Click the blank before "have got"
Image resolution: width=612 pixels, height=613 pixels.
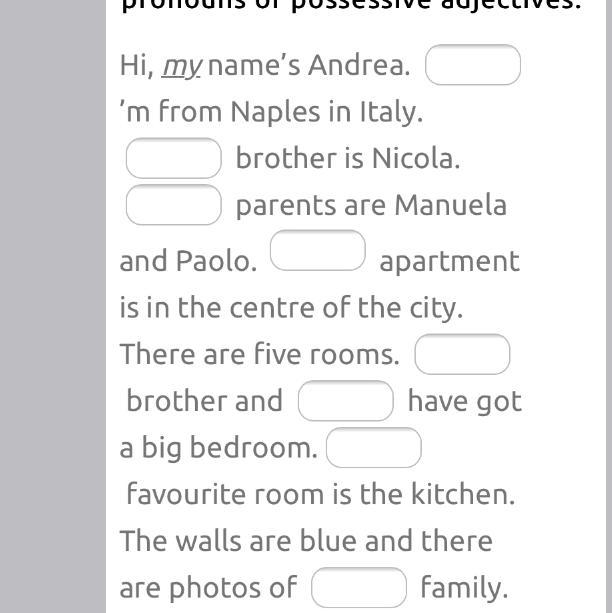pyautogui.click(x=346, y=401)
